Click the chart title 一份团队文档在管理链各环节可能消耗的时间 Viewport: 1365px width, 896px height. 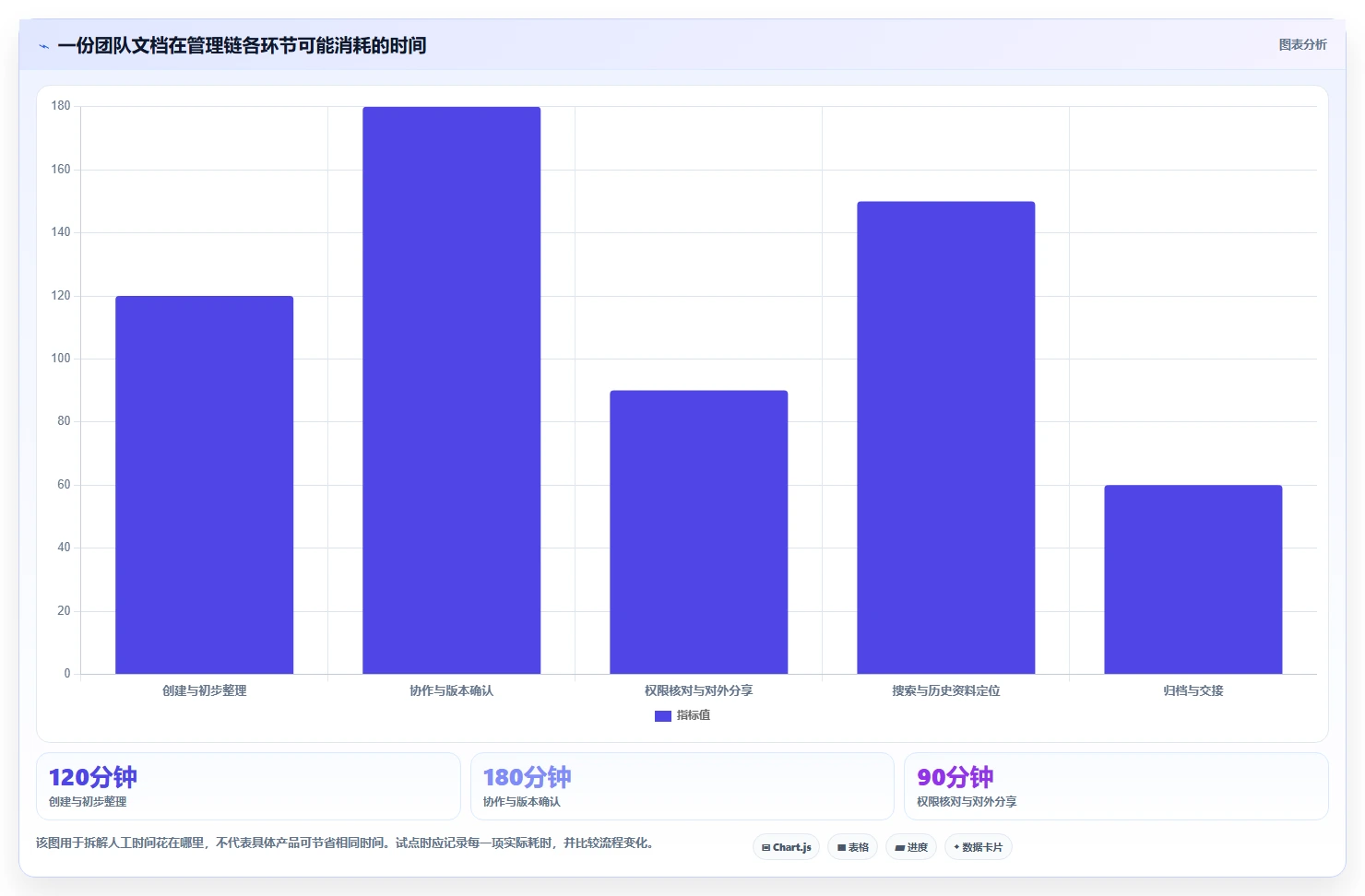pyautogui.click(x=242, y=45)
